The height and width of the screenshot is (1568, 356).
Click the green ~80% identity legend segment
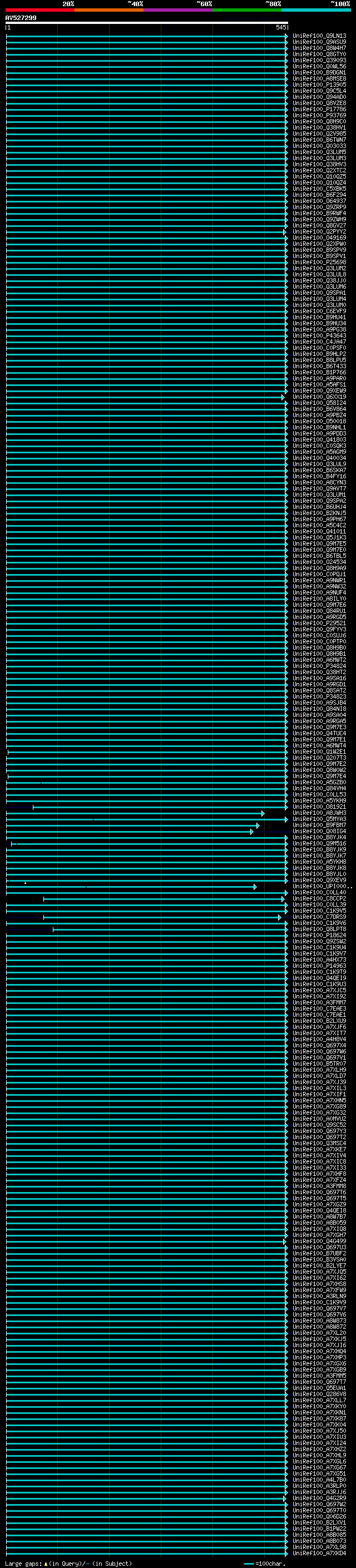point(247,10)
